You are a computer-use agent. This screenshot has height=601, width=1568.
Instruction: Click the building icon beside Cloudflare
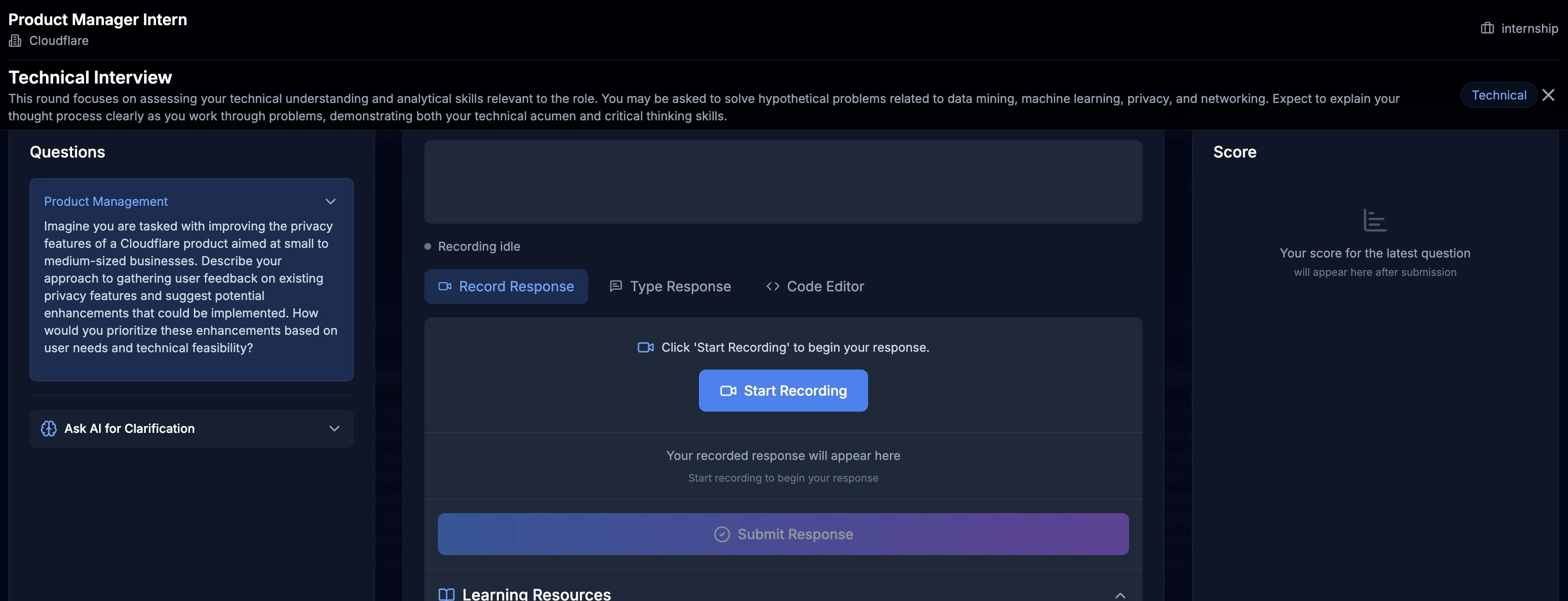tap(15, 41)
